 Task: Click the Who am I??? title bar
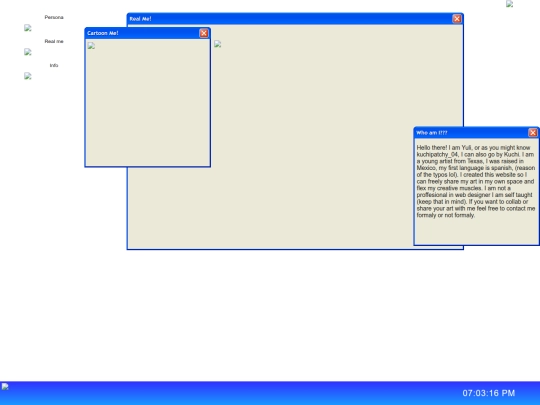coord(477,133)
